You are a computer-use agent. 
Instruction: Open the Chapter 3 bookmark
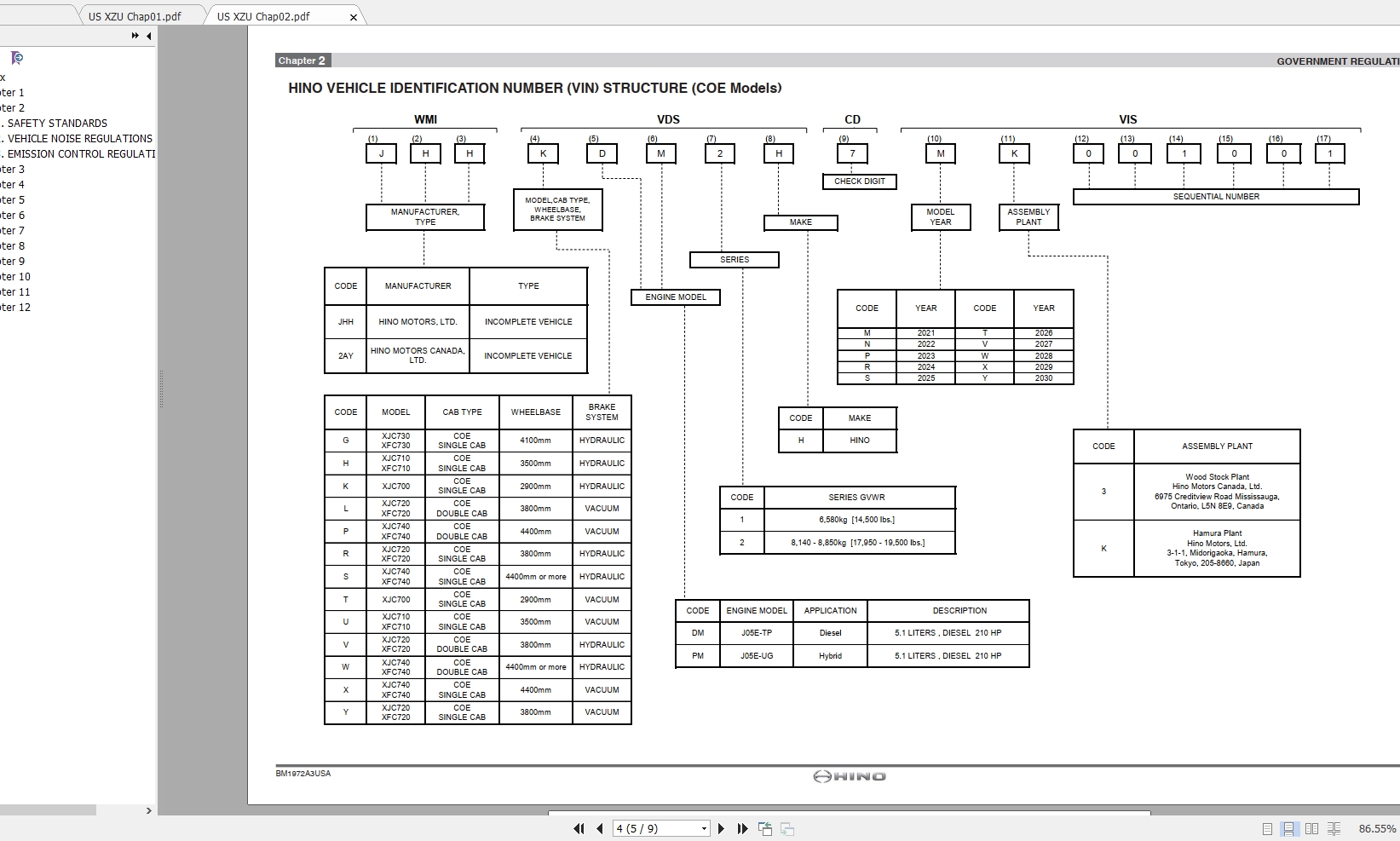tap(12, 170)
